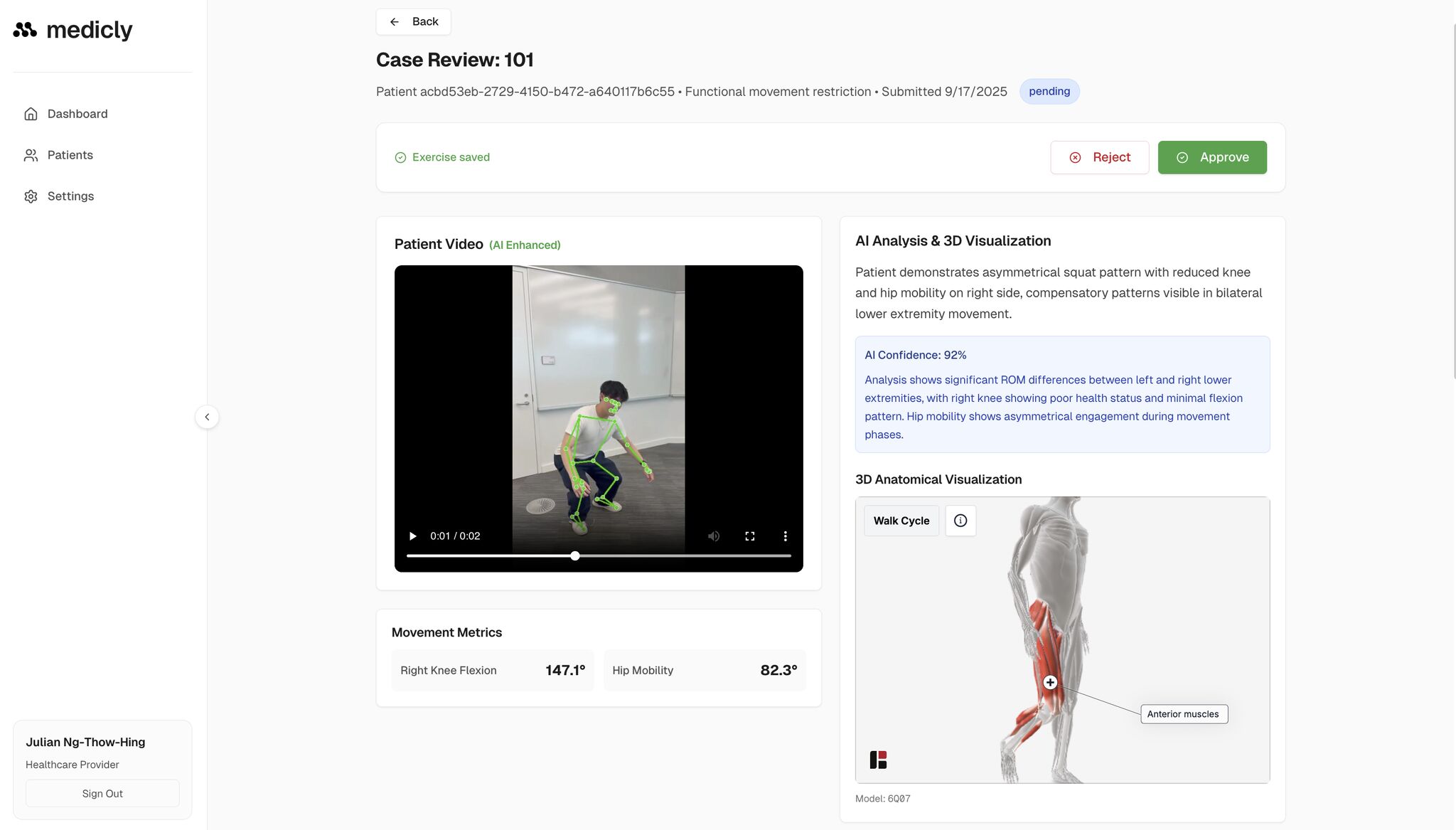Approve the case review

tap(1211, 157)
